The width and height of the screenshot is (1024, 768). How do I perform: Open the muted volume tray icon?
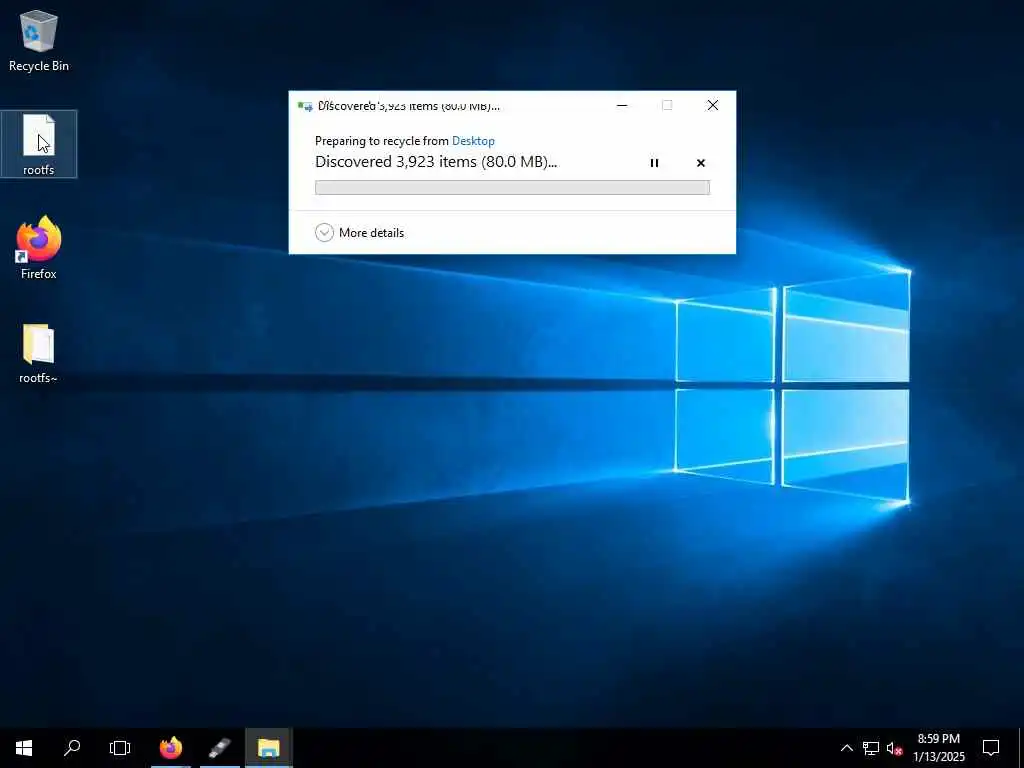894,748
